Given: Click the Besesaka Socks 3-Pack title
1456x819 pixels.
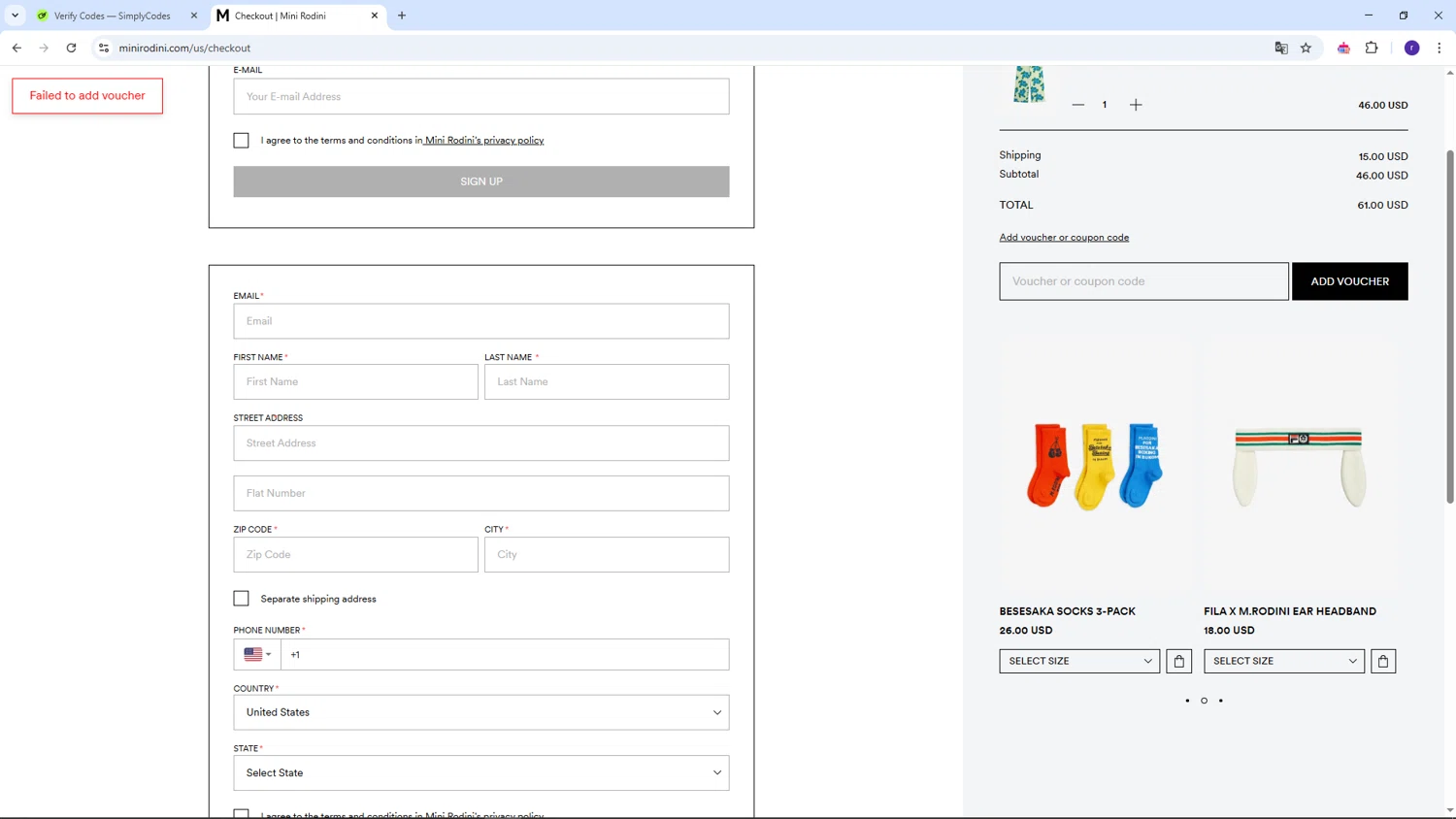Looking at the screenshot, I should 1067,611.
